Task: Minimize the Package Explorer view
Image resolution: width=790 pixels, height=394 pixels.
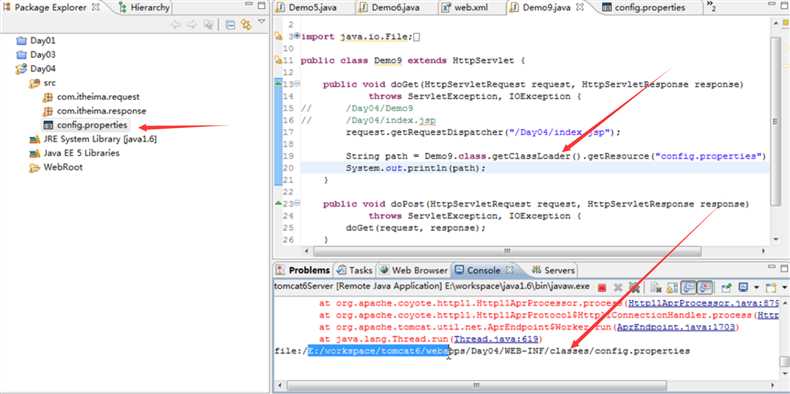Action: (x=249, y=5)
